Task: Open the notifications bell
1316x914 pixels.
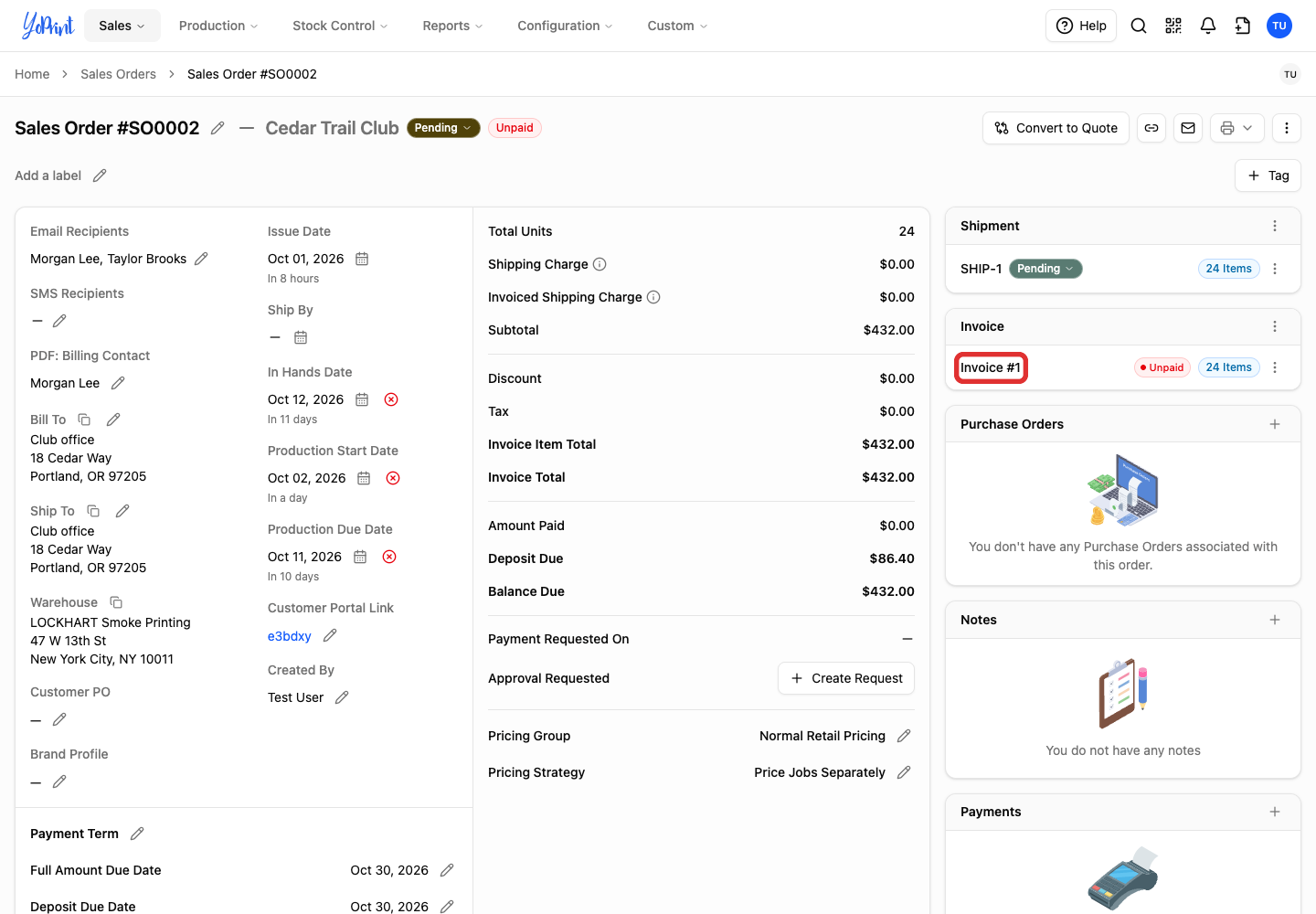Action: [x=1208, y=26]
